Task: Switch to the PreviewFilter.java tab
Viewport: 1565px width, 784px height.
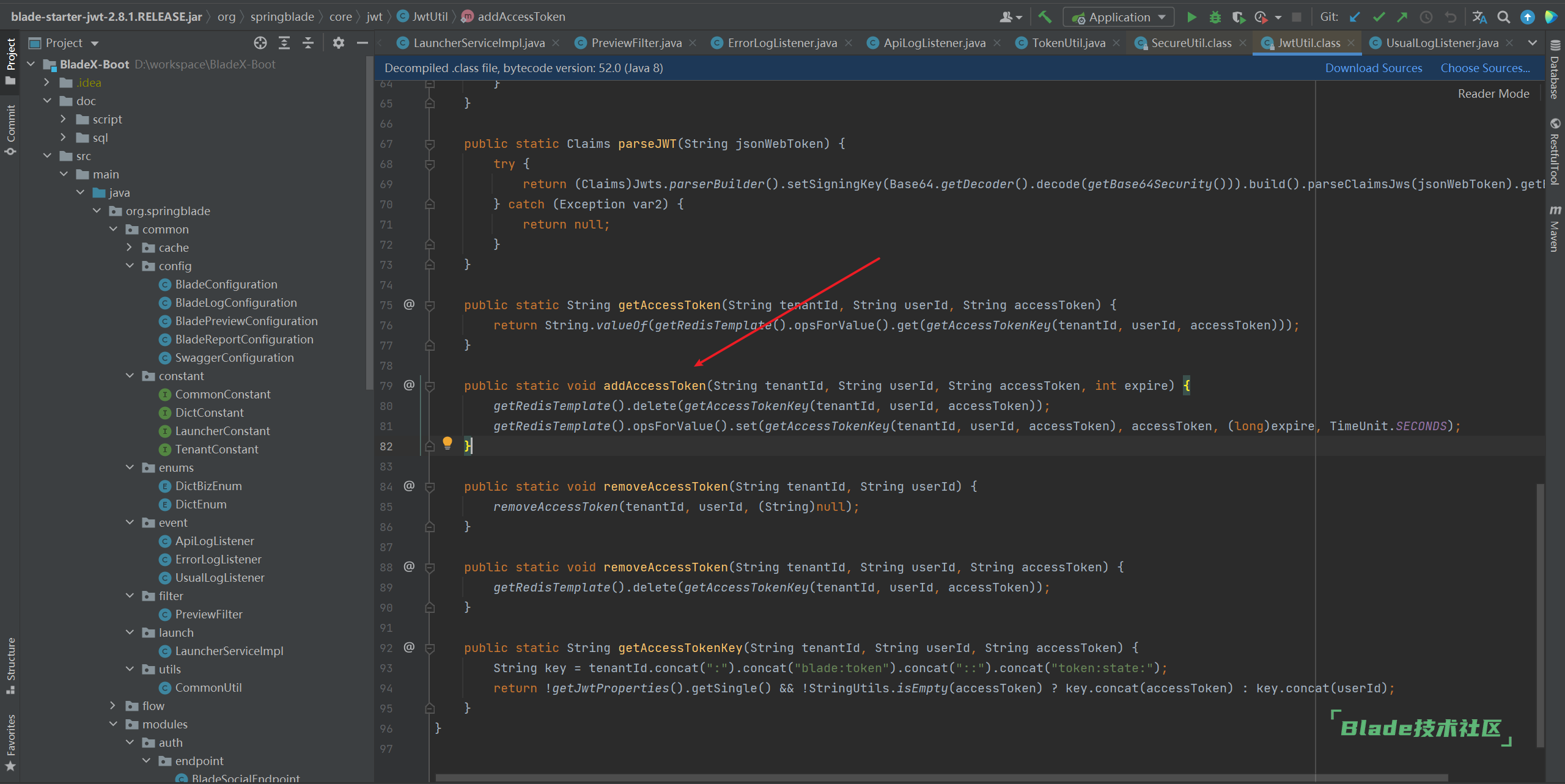Action: click(636, 43)
